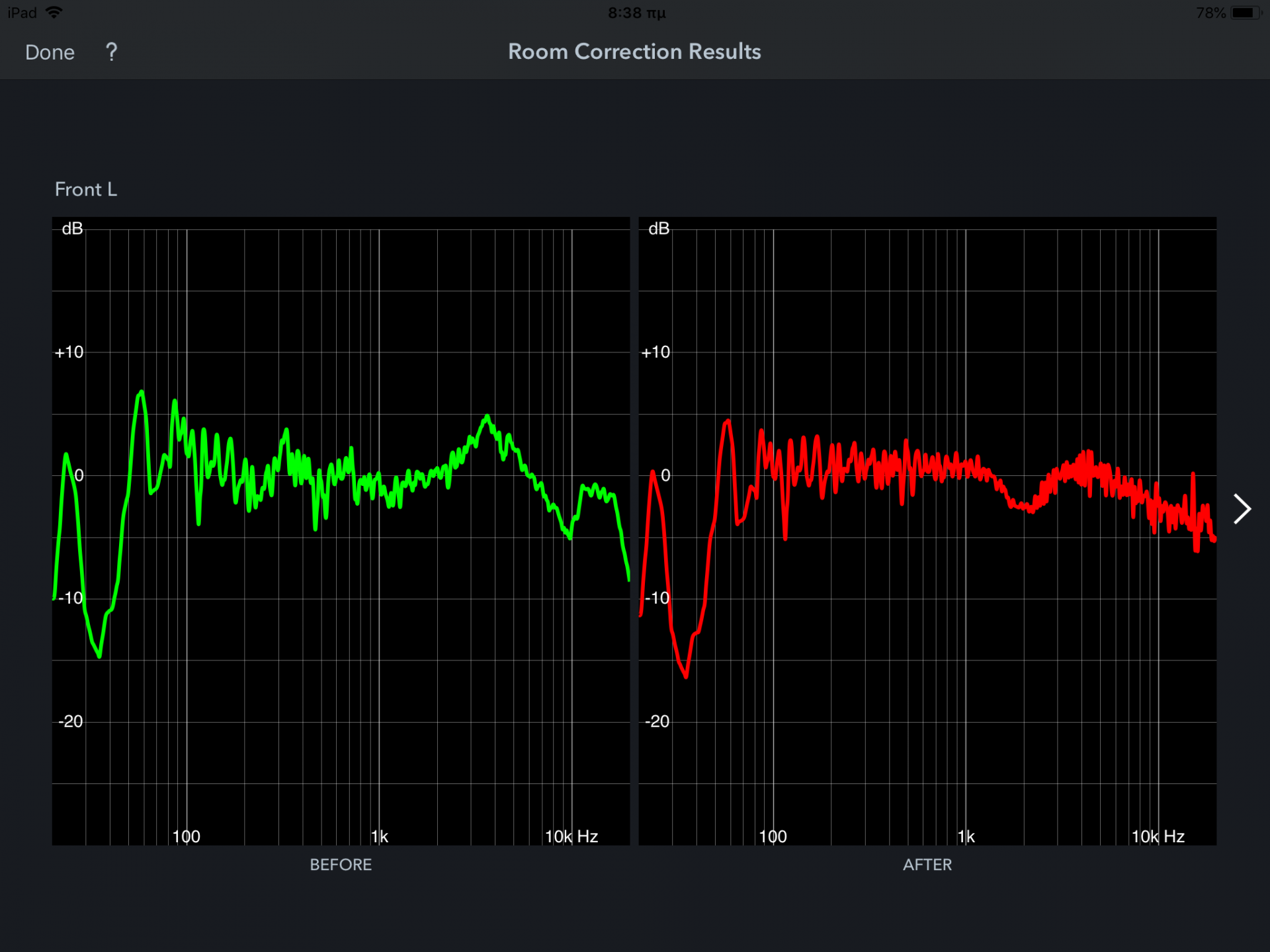Tap the 78% battery percentage text
The width and height of the screenshot is (1270, 952).
[x=1210, y=13]
